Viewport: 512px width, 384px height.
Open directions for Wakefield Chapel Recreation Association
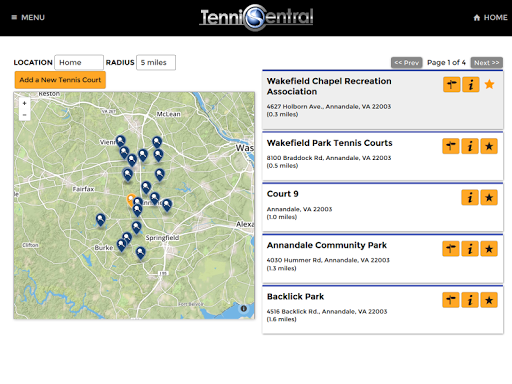(452, 85)
